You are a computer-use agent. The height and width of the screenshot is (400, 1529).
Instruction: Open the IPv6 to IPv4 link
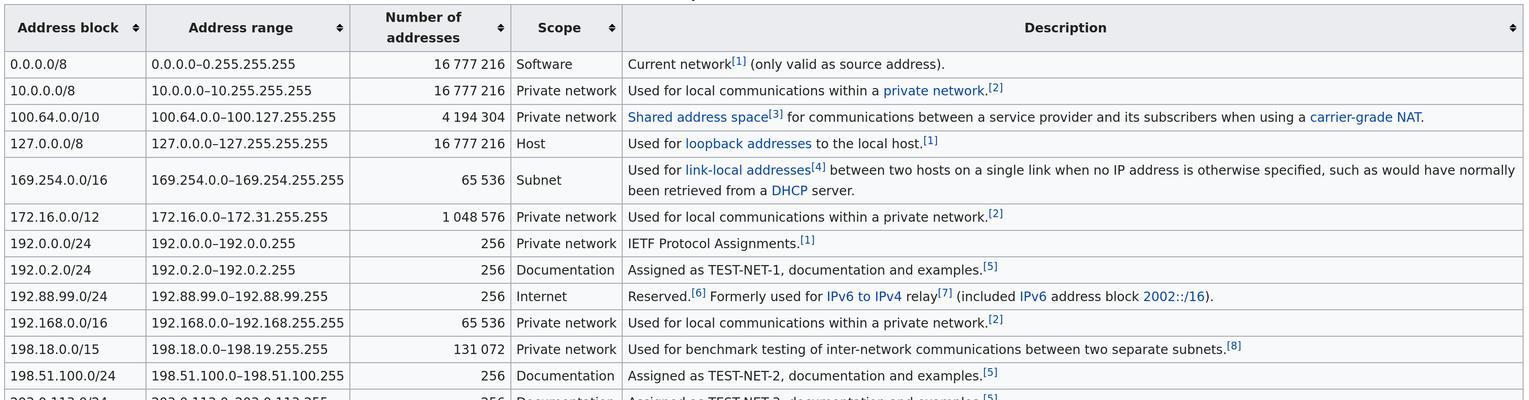(864, 297)
